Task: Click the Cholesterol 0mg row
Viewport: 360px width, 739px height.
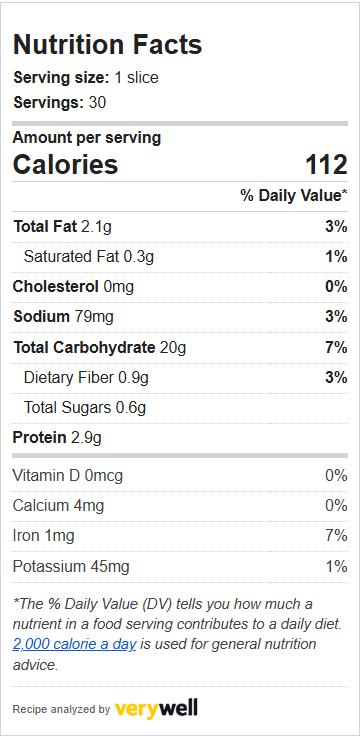Action: [x=180, y=287]
